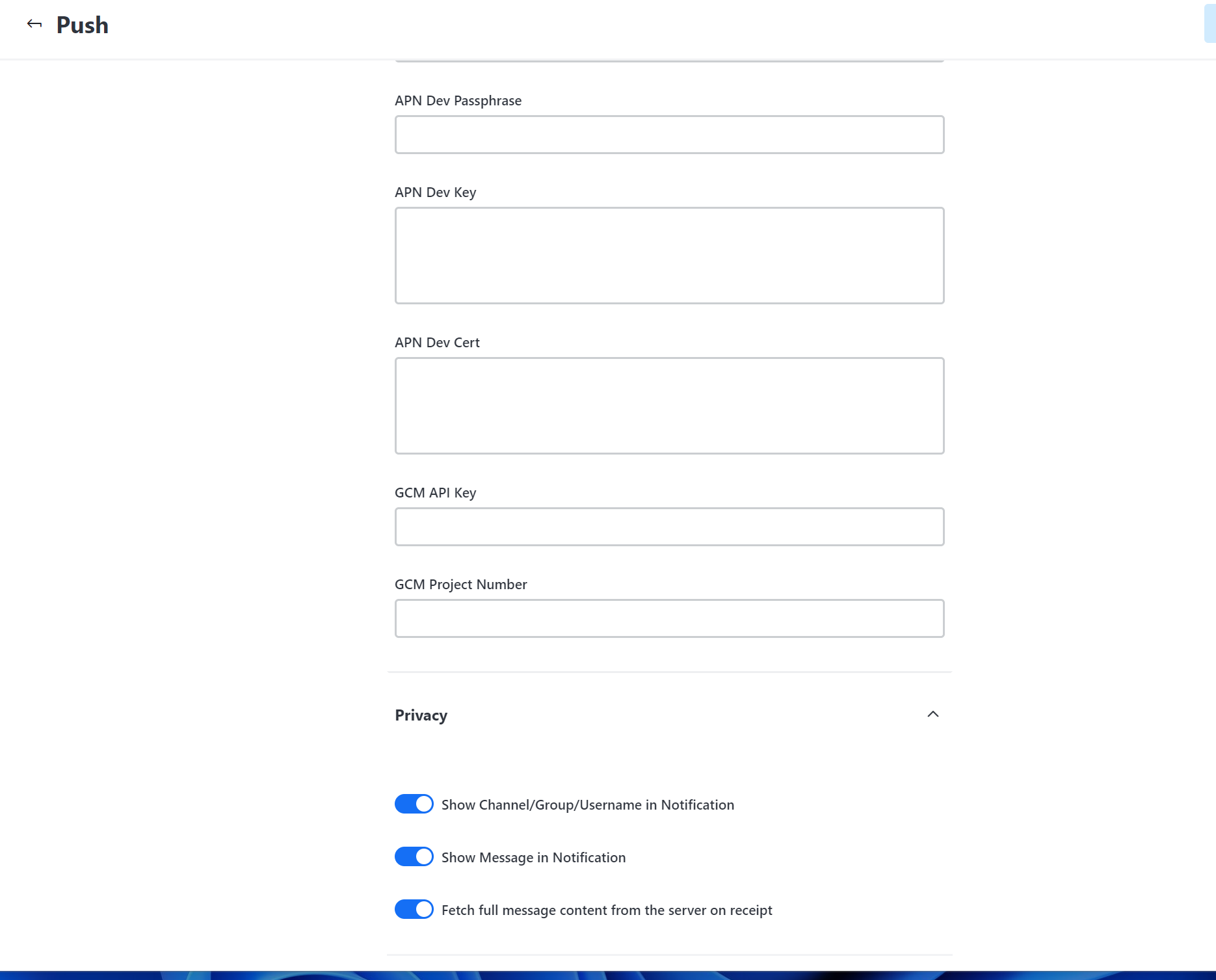Focus the GCM API Key field
Screen dimensions: 1216x980
click(669, 526)
